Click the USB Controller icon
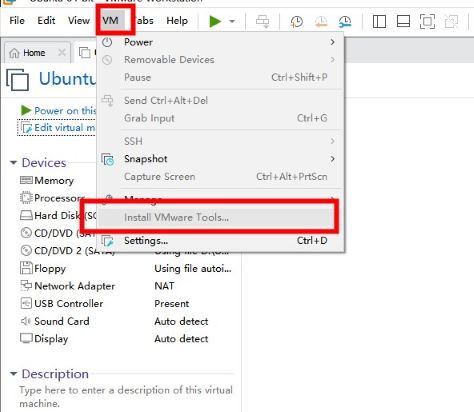The width and height of the screenshot is (474, 412). click(26, 303)
